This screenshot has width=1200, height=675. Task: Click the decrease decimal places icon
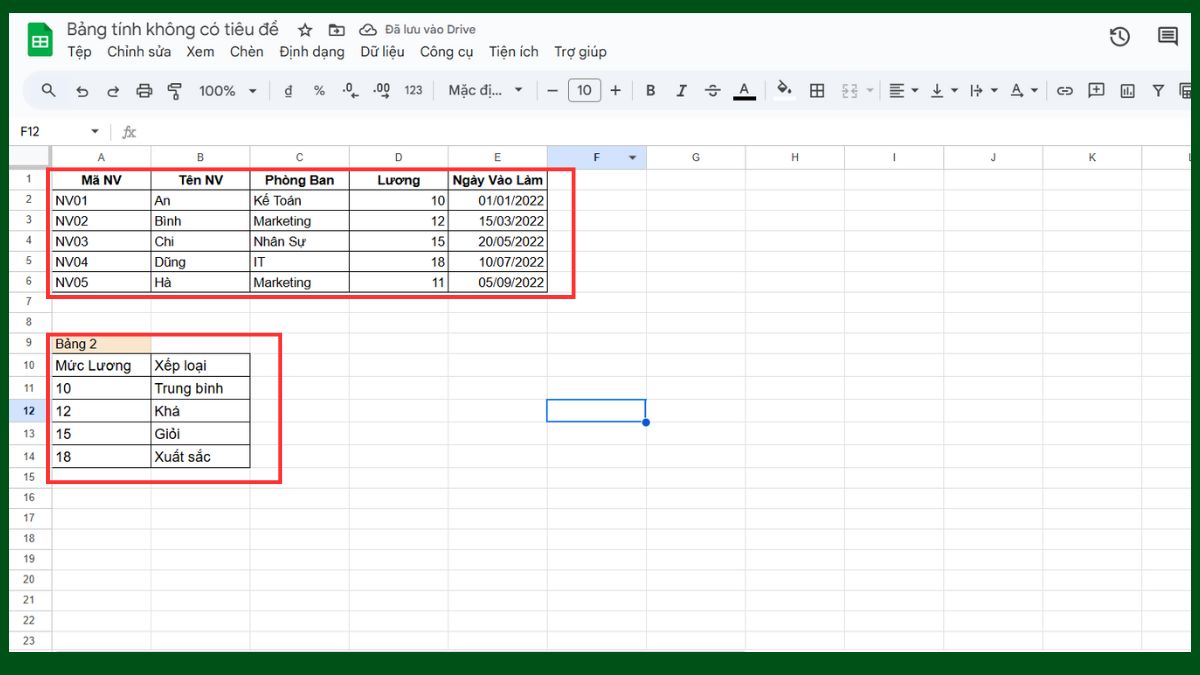pyautogui.click(x=347, y=90)
